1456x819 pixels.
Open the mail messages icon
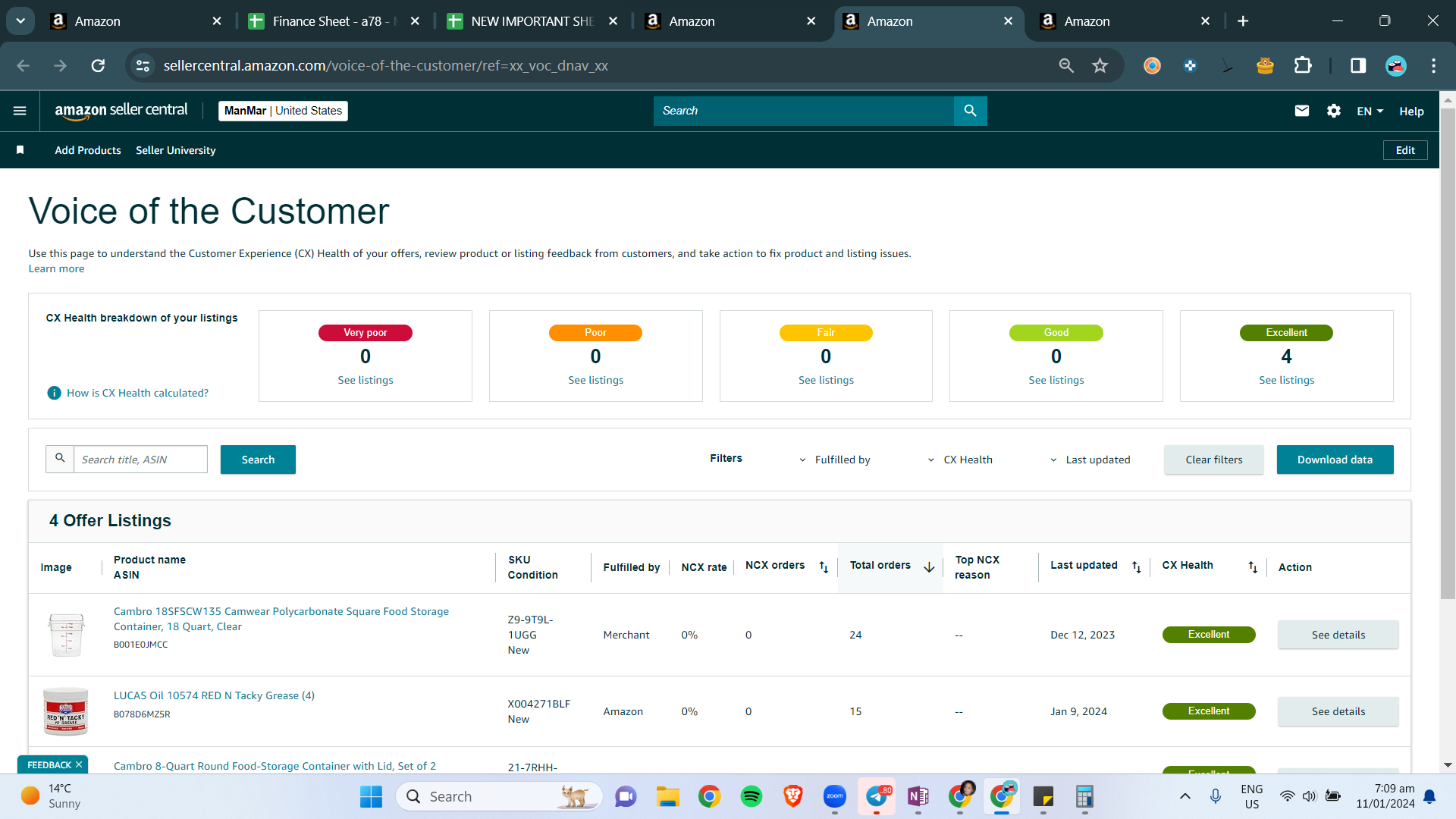(1302, 111)
